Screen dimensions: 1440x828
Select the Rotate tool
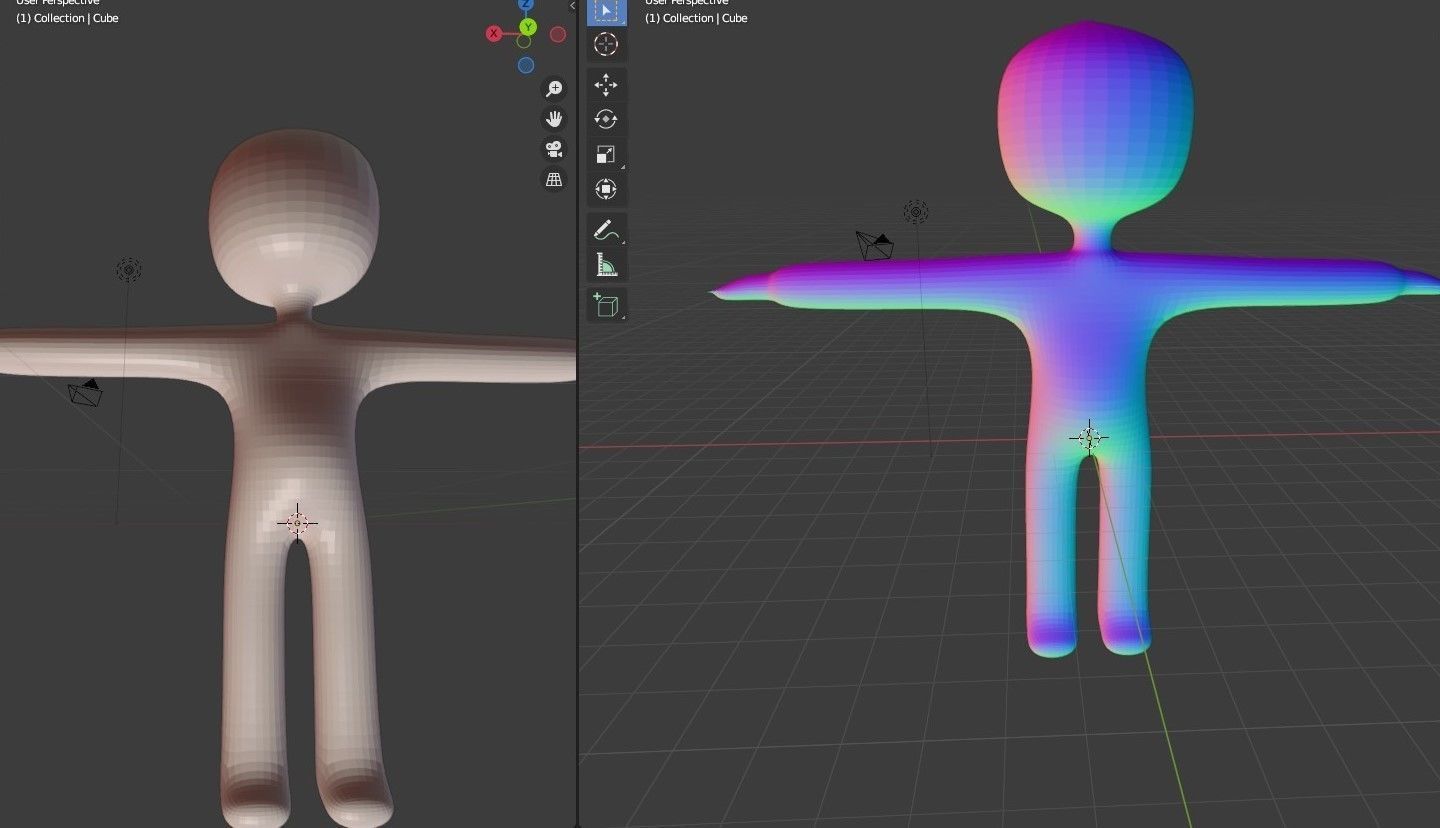606,119
